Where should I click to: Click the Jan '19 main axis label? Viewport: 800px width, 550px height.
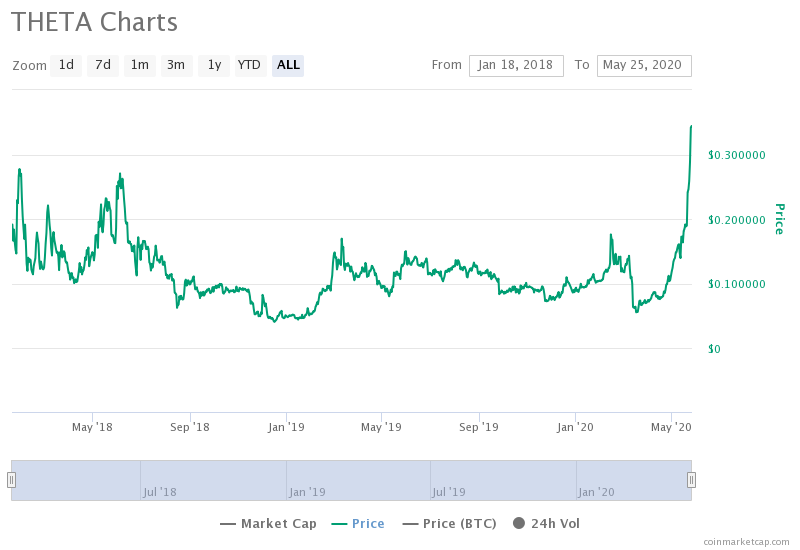pos(286,427)
